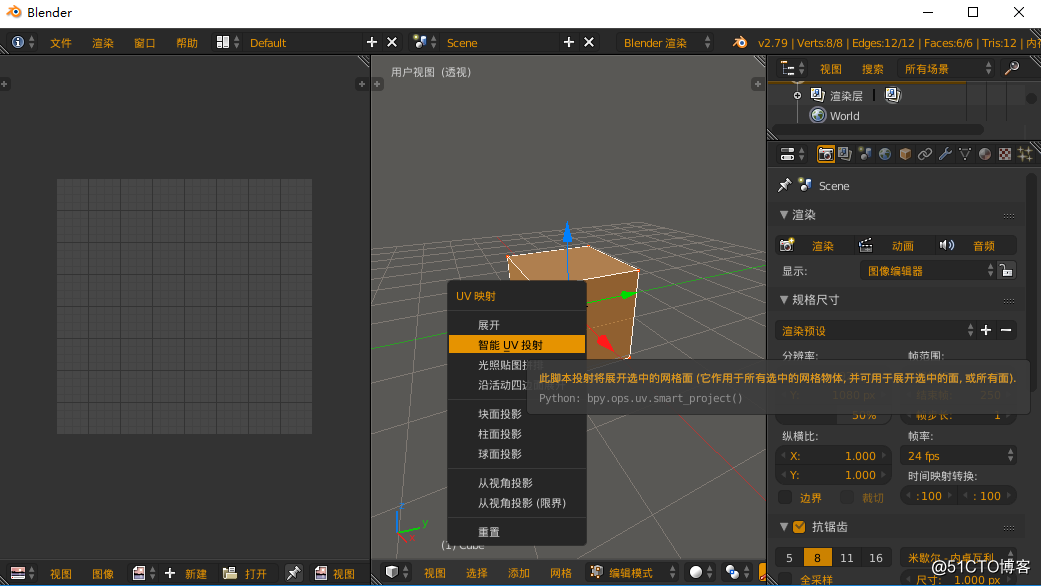Collapse the 抗锯齿 panel triangle
The height and width of the screenshot is (586, 1041).
pos(784,527)
